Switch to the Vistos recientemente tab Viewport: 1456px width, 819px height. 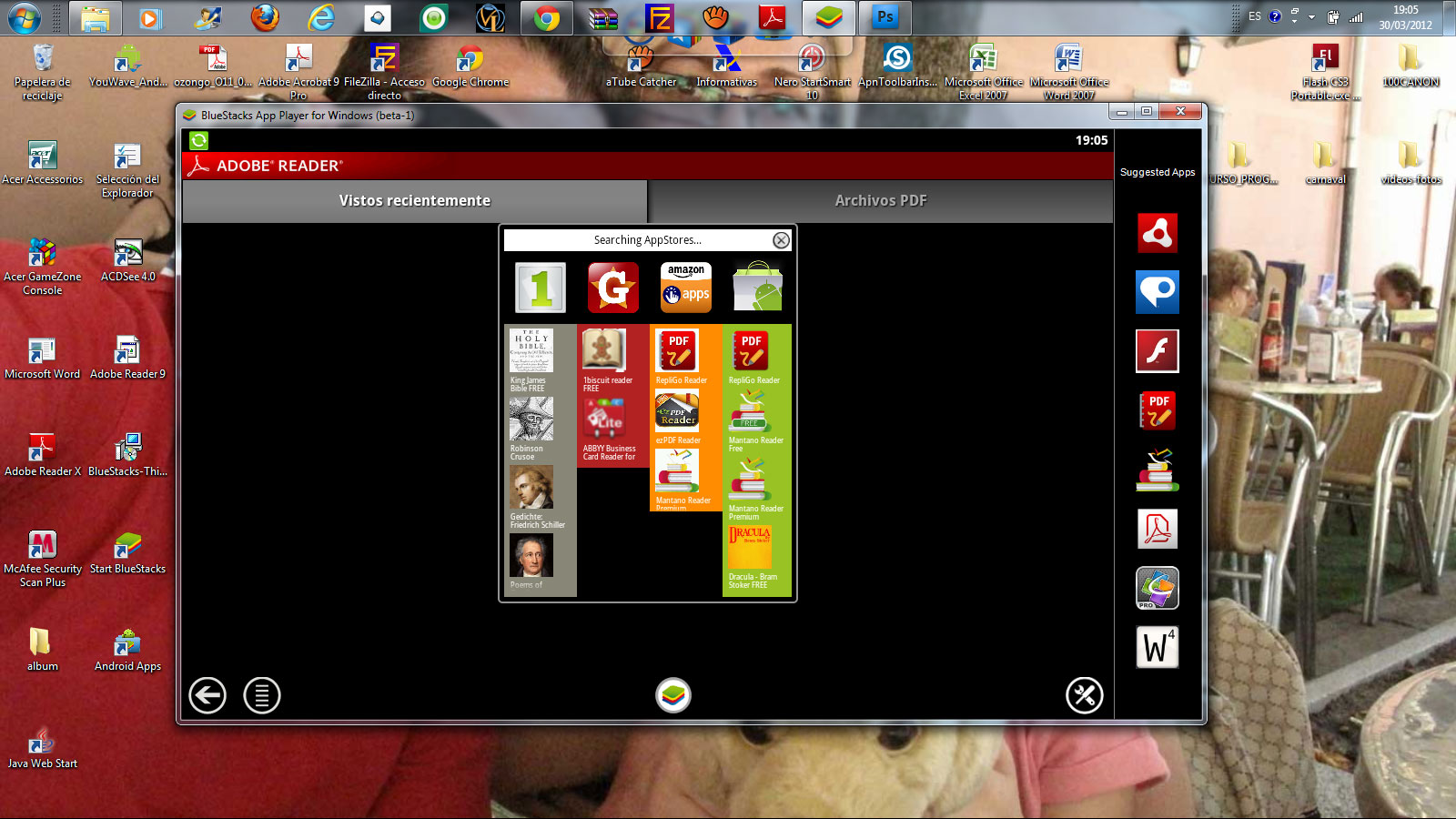[x=415, y=201]
